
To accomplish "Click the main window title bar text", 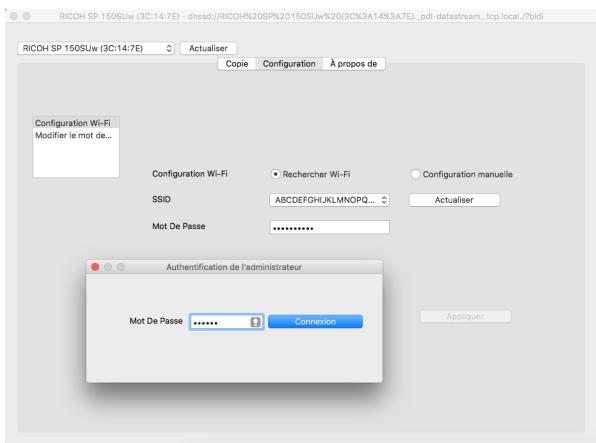I will pyautogui.click(x=301, y=16).
